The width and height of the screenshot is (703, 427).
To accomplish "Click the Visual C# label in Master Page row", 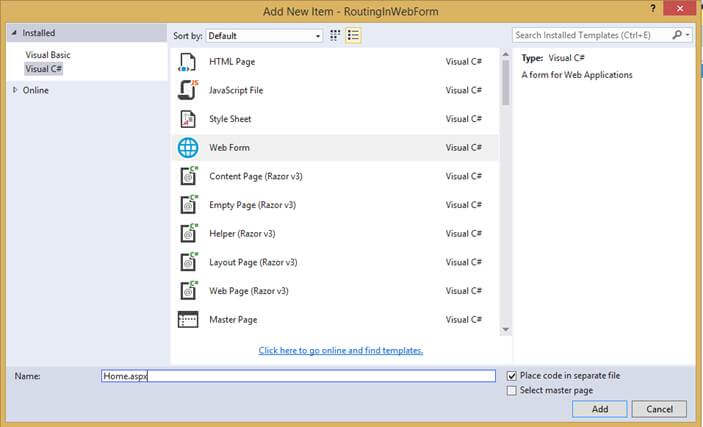I will click(464, 320).
